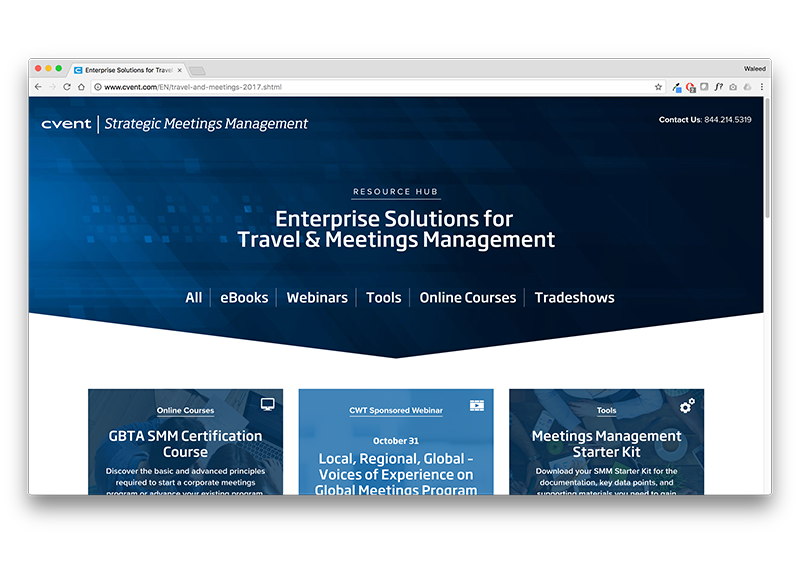
Task: Click the video icon on Webinar card
Action: 477,406
